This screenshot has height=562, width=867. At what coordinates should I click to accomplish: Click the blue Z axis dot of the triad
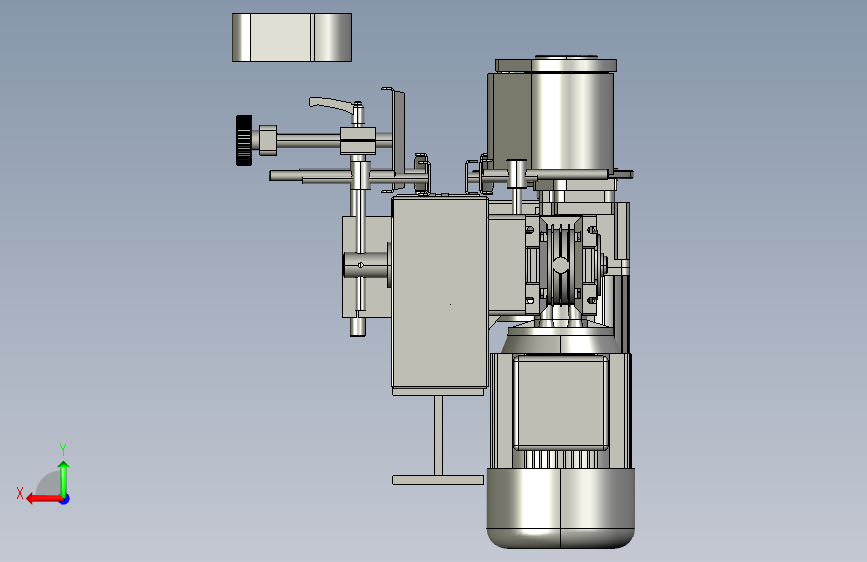pos(65,499)
